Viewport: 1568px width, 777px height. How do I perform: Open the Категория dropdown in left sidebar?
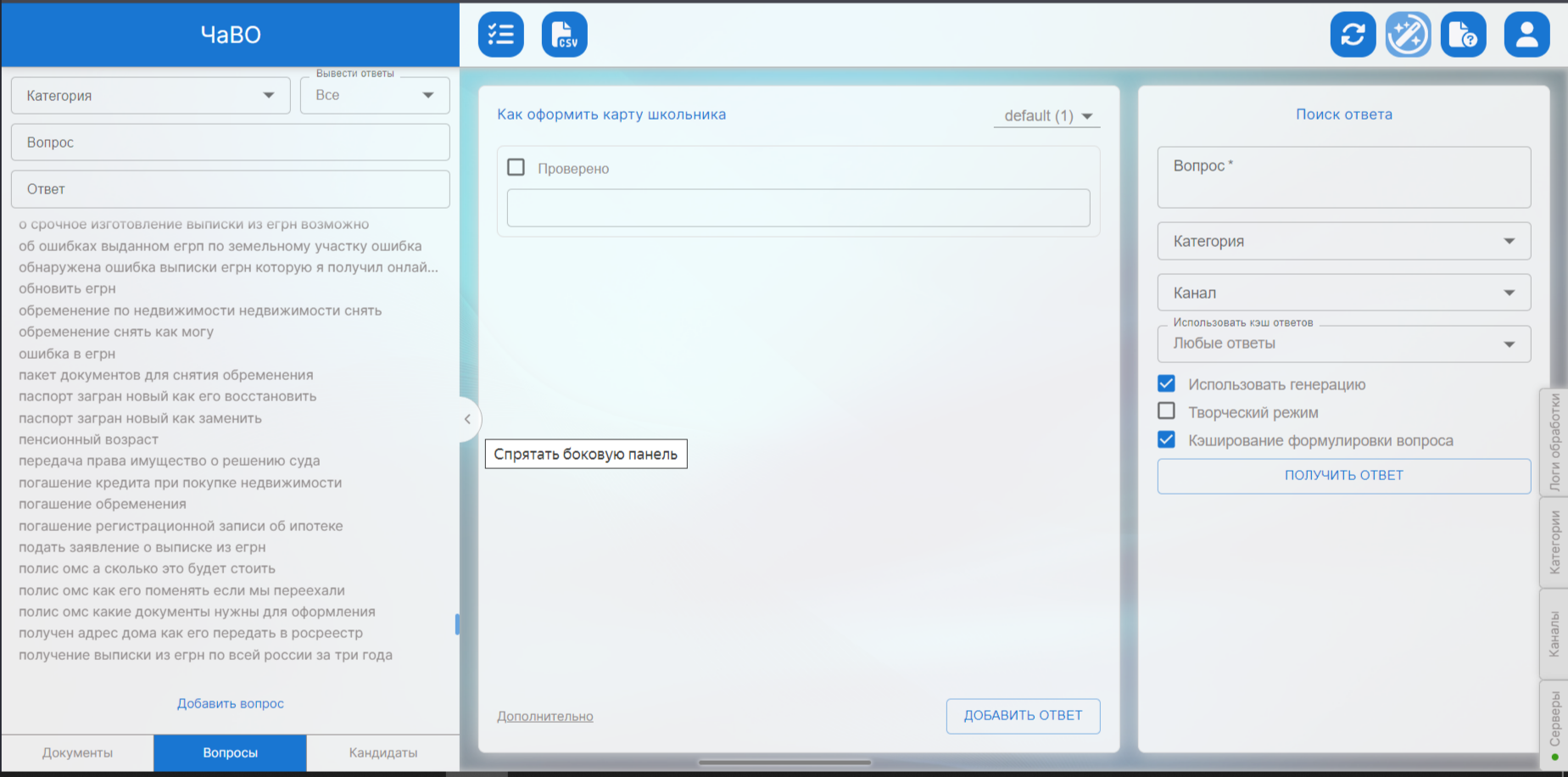(x=150, y=96)
